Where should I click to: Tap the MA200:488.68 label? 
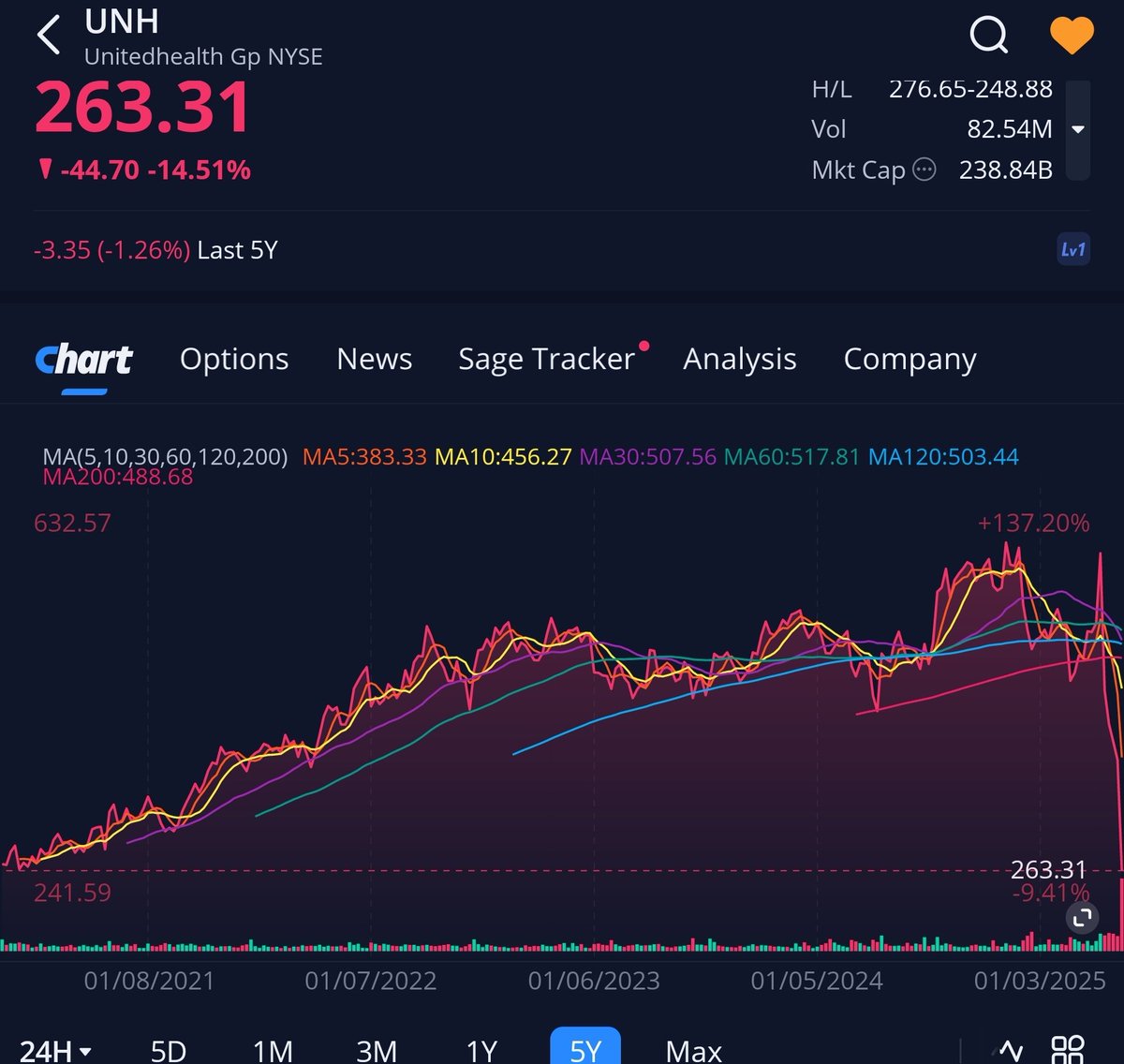118,477
